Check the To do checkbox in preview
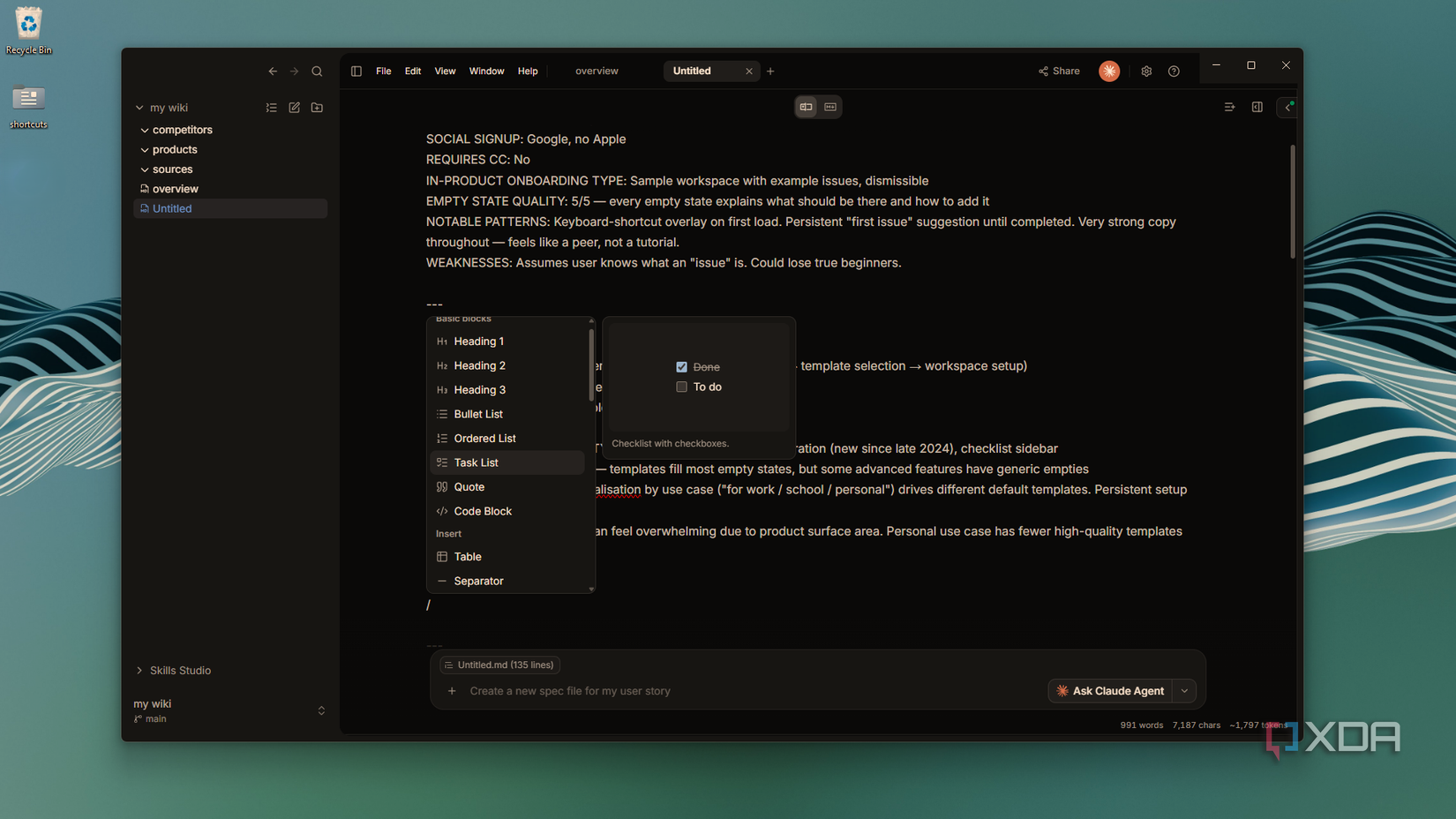The width and height of the screenshot is (1456, 819). pyautogui.click(x=681, y=387)
